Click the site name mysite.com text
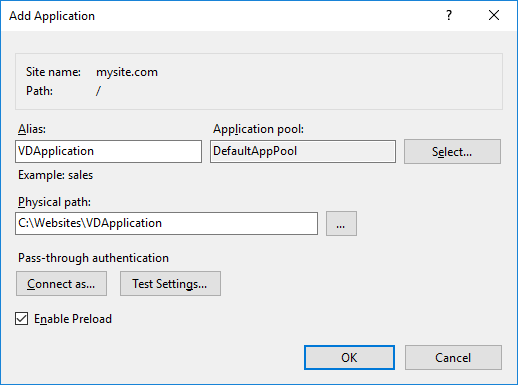Image resolution: width=518 pixels, height=385 pixels. 127,72
